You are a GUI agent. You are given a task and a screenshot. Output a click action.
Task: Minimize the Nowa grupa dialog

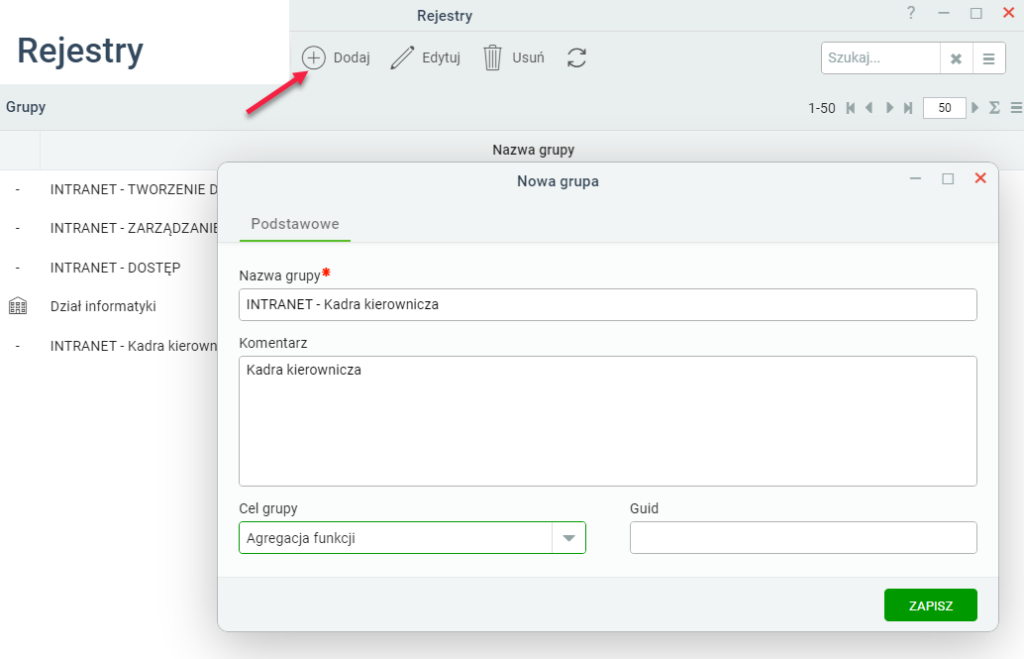pyautogui.click(x=916, y=178)
